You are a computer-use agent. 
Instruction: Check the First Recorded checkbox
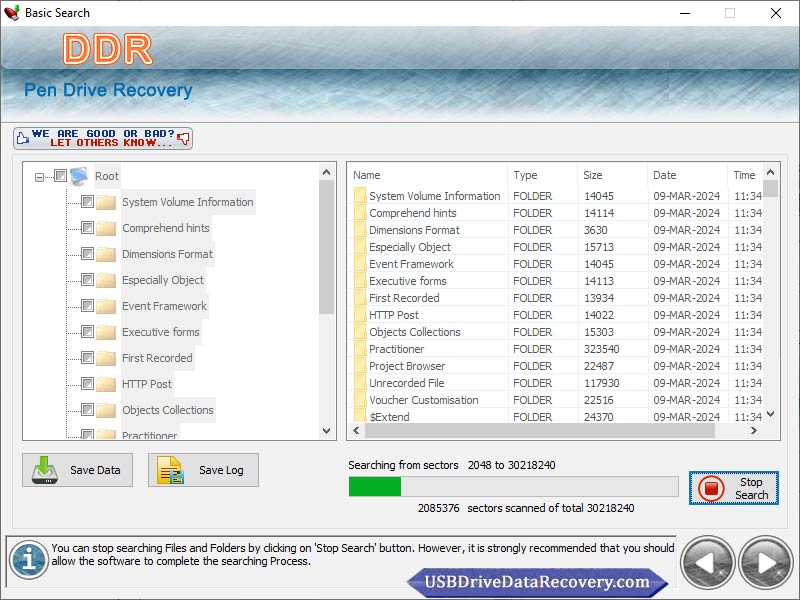point(87,358)
